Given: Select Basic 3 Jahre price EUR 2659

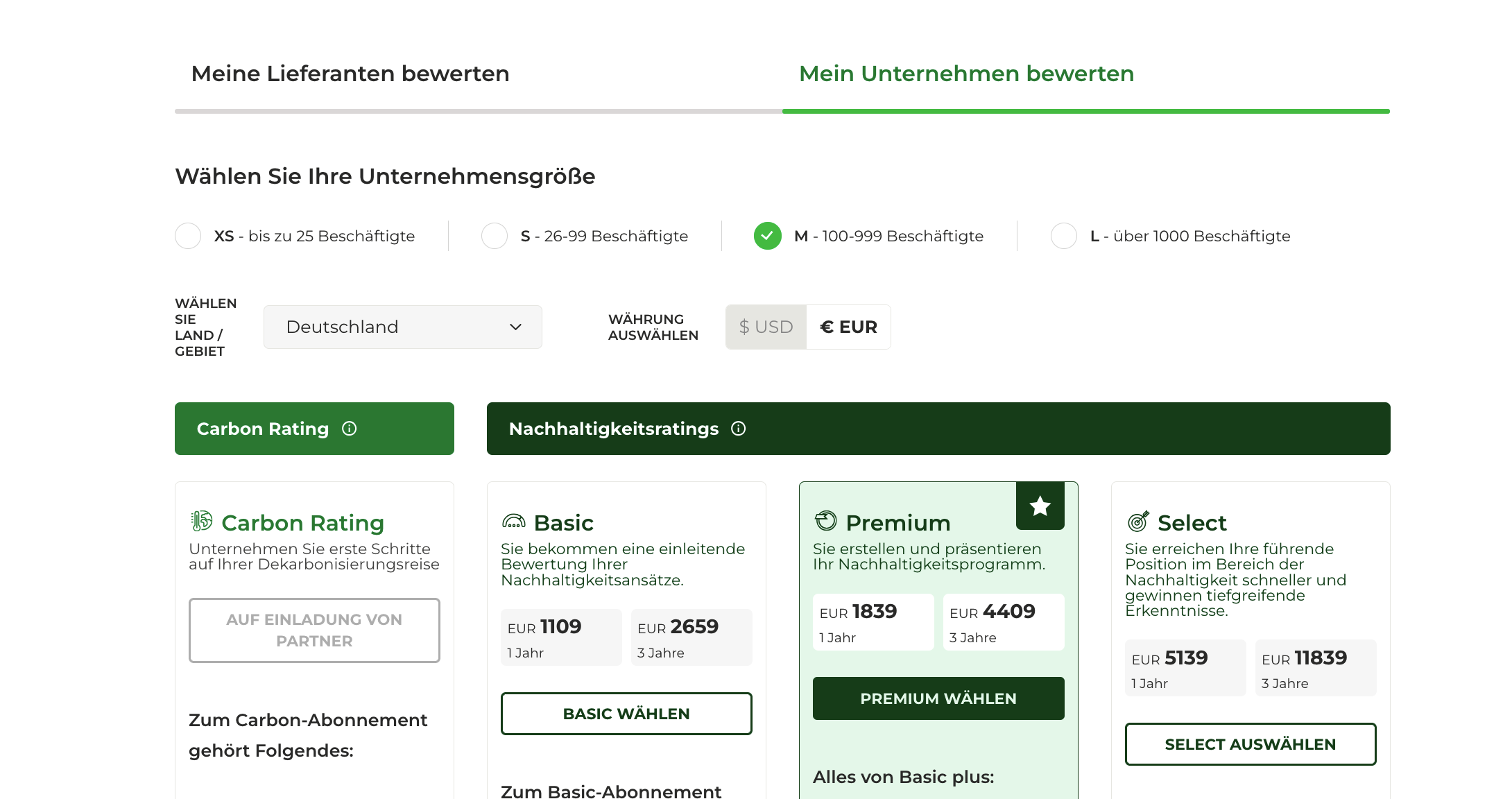Looking at the screenshot, I should 691,637.
